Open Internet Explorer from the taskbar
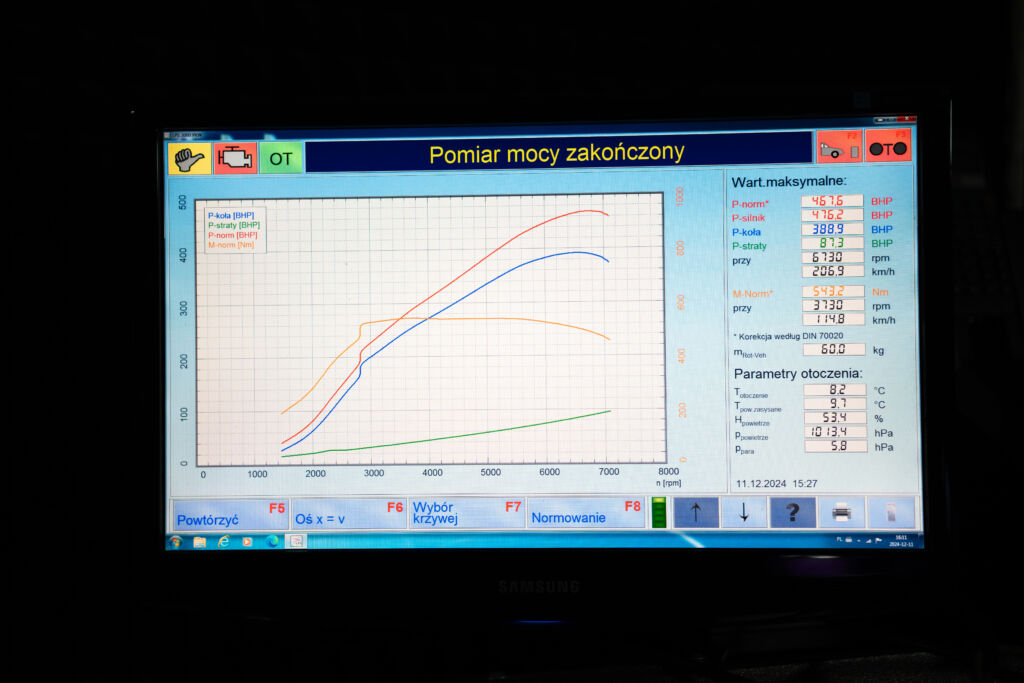This screenshot has width=1024, height=683. click(223, 541)
